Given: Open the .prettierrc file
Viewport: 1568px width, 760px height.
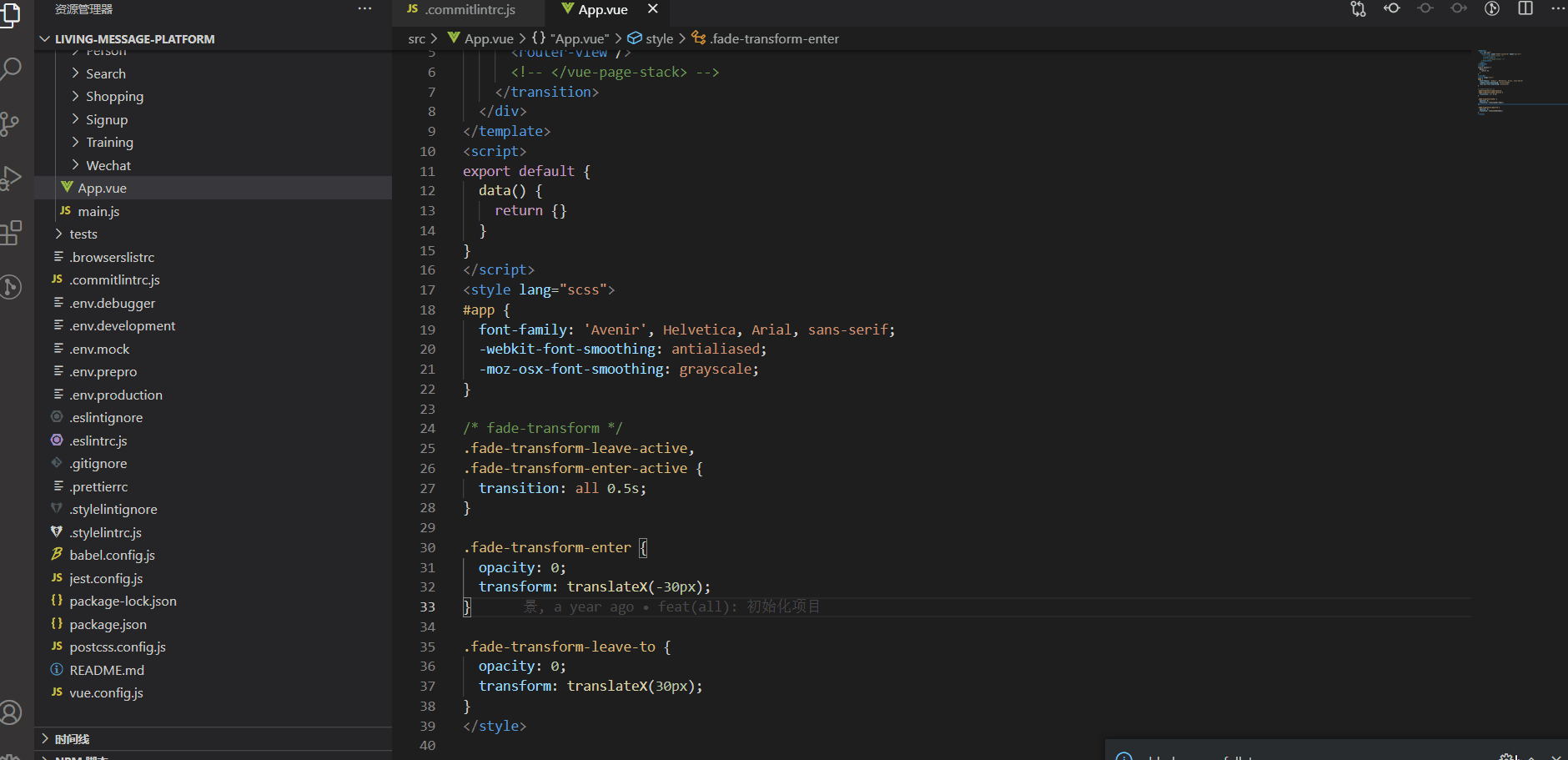Looking at the screenshot, I should pos(213,487).
